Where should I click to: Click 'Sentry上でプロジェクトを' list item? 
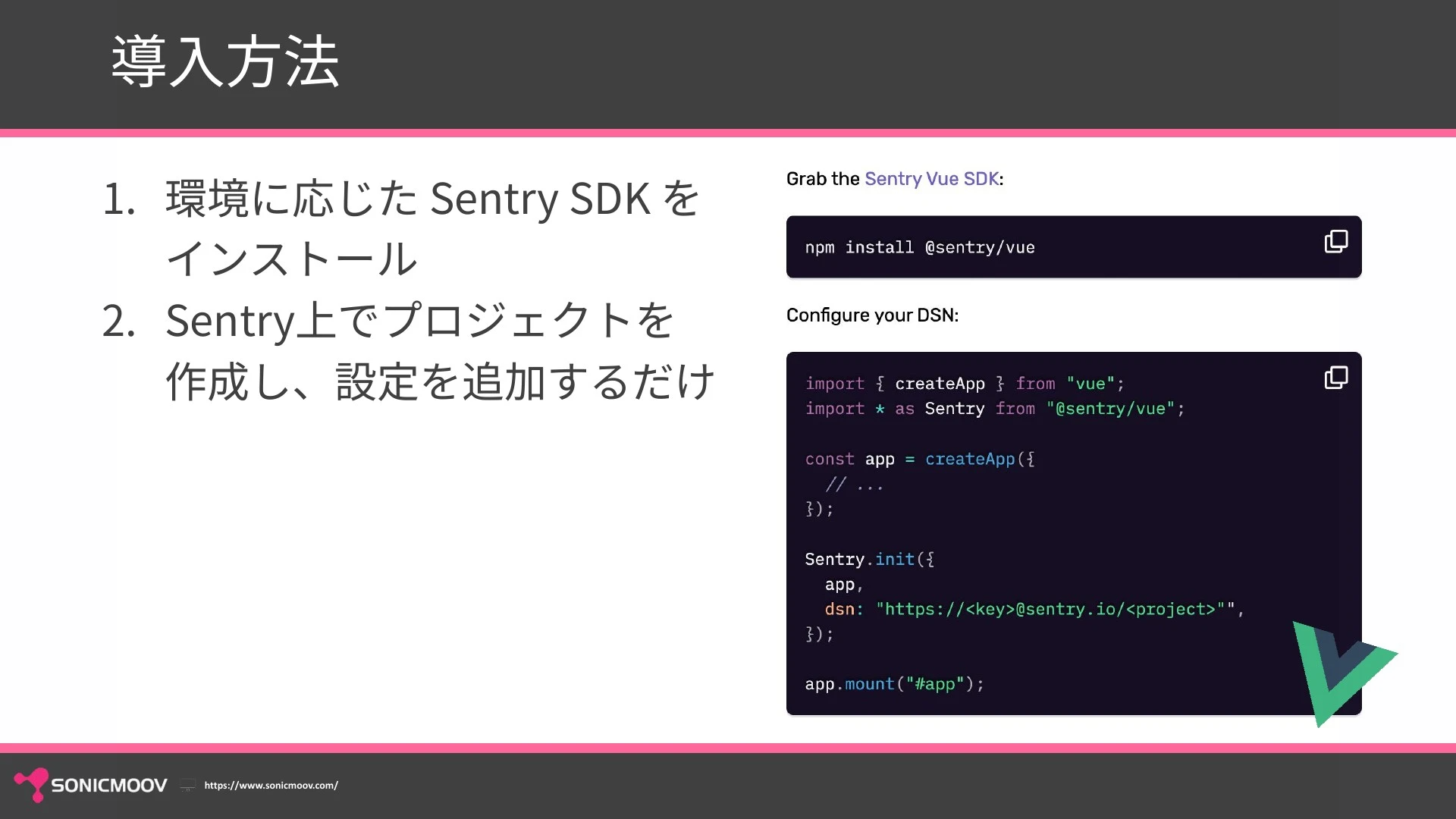click(420, 321)
